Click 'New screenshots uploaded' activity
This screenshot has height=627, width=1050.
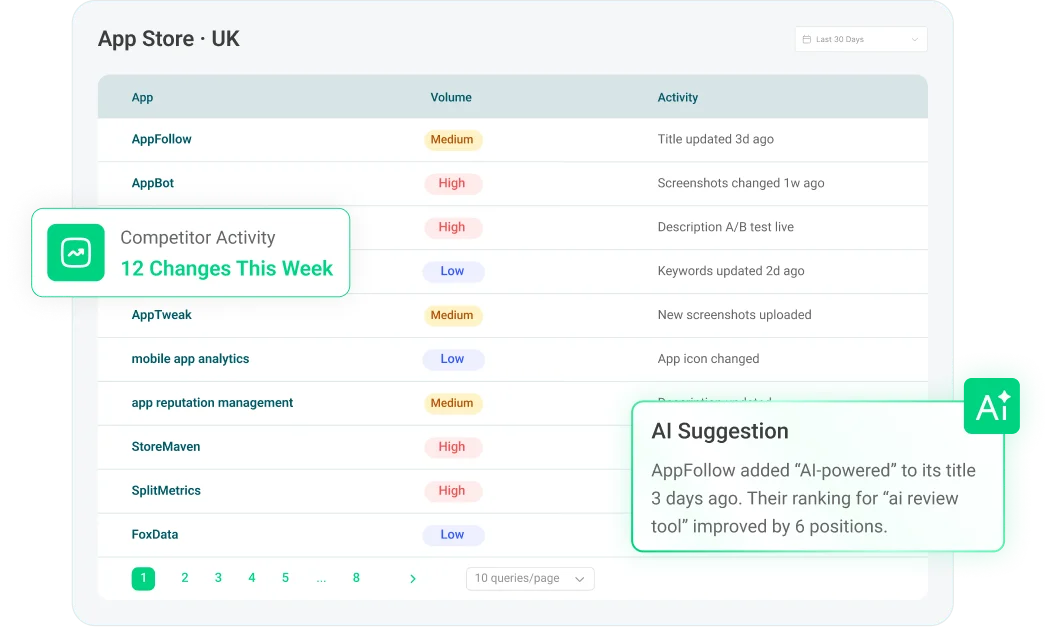734,315
